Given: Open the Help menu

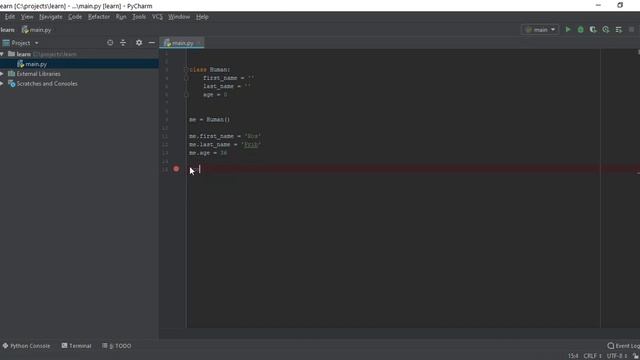Looking at the screenshot, I should pyautogui.click(x=202, y=17).
